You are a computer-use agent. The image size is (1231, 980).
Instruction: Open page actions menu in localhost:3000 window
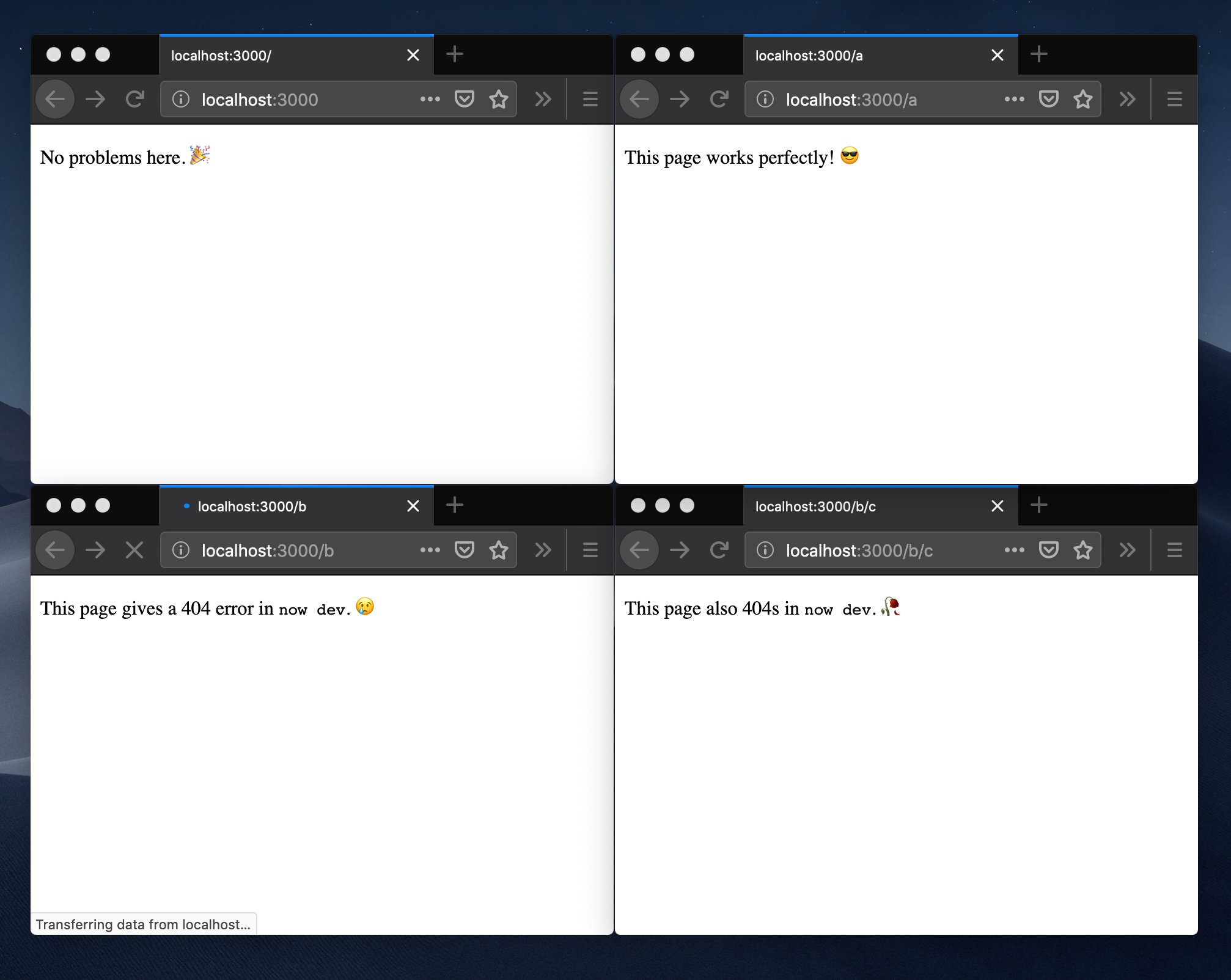pyautogui.click(x=431, y=99)
